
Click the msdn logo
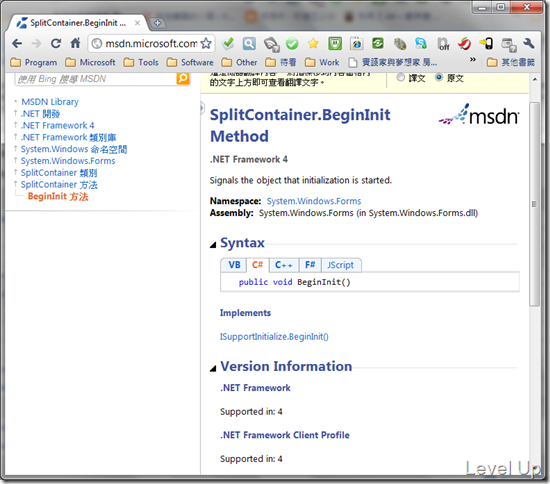(x=479, y=115)
